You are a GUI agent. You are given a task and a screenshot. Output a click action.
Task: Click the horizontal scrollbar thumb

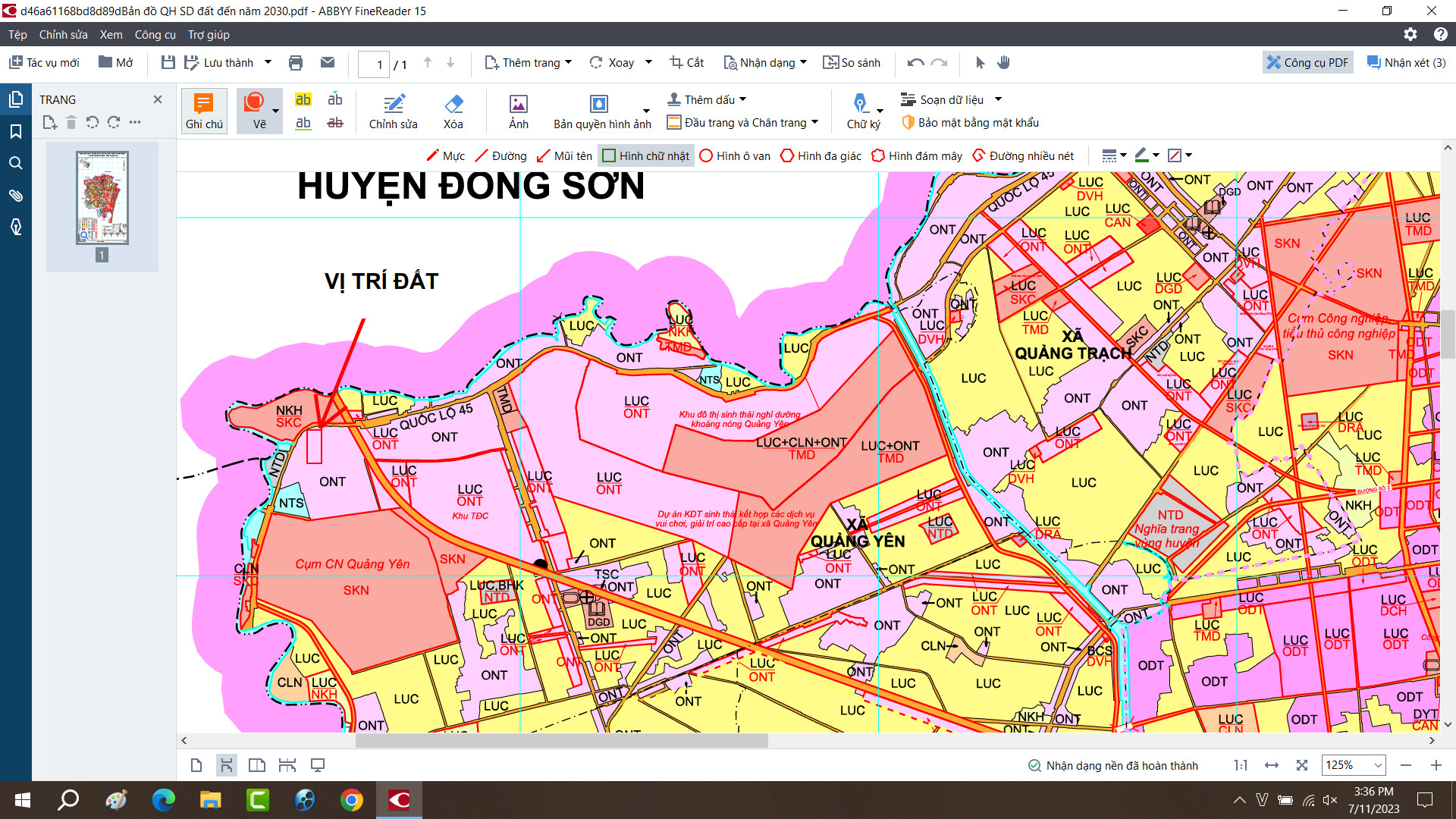[561, 741]
